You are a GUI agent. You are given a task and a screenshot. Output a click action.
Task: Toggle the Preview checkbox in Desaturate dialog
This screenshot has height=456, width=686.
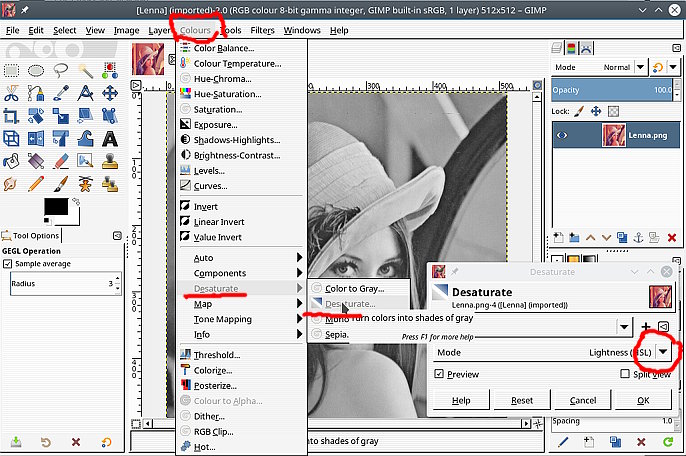point(439,374)
